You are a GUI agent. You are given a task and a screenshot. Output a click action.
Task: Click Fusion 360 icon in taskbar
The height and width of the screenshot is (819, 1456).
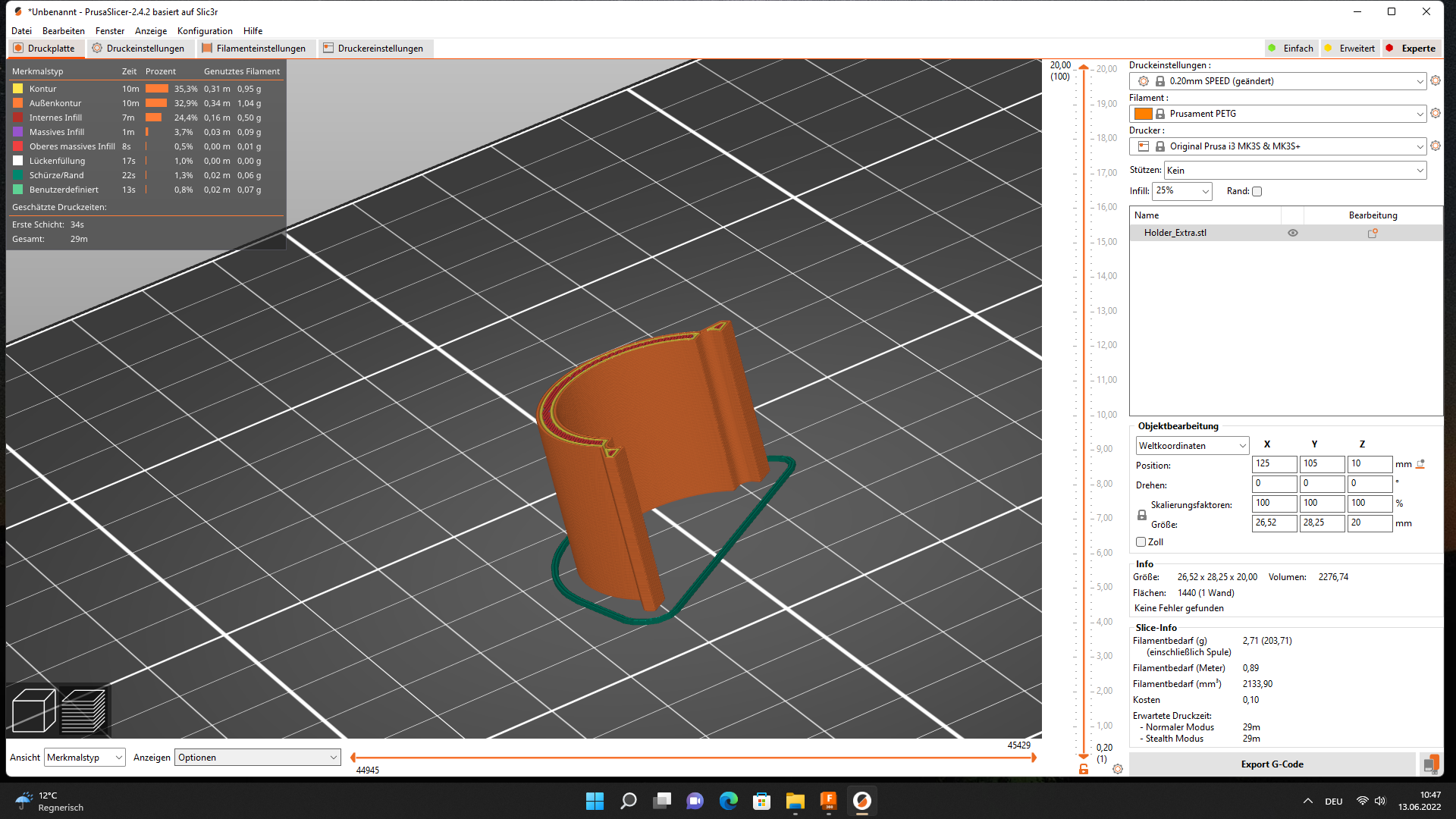829,801
